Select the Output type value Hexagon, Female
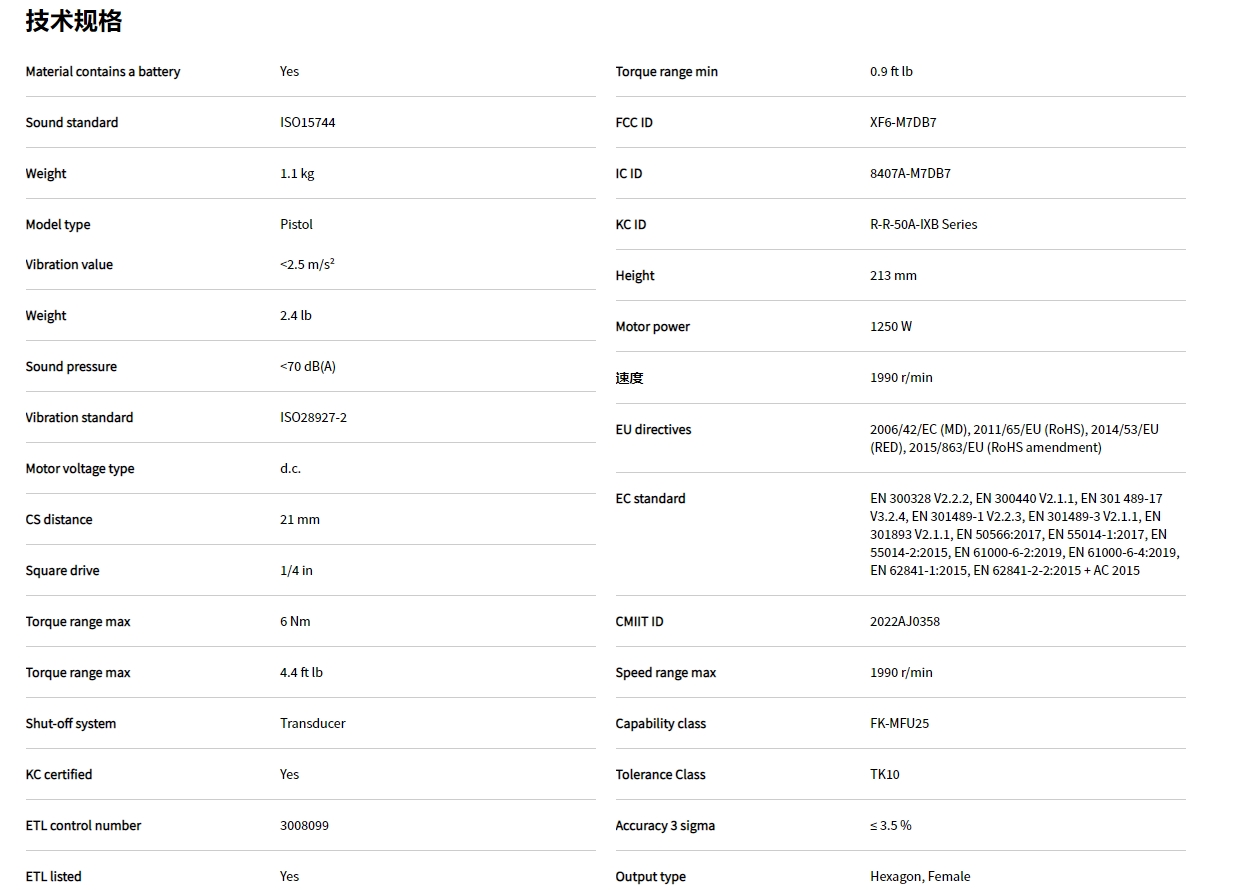 click(x=920, y=877)
